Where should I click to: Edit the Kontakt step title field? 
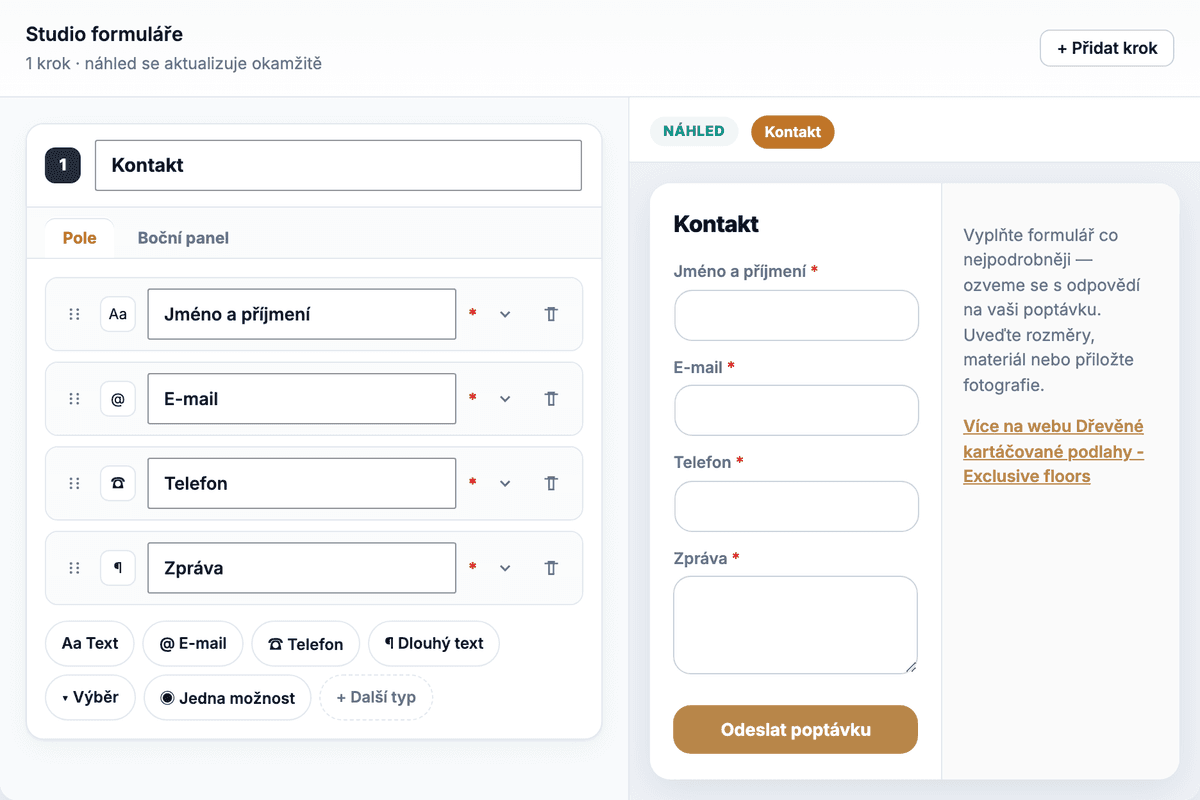click(x=338, y=165)
